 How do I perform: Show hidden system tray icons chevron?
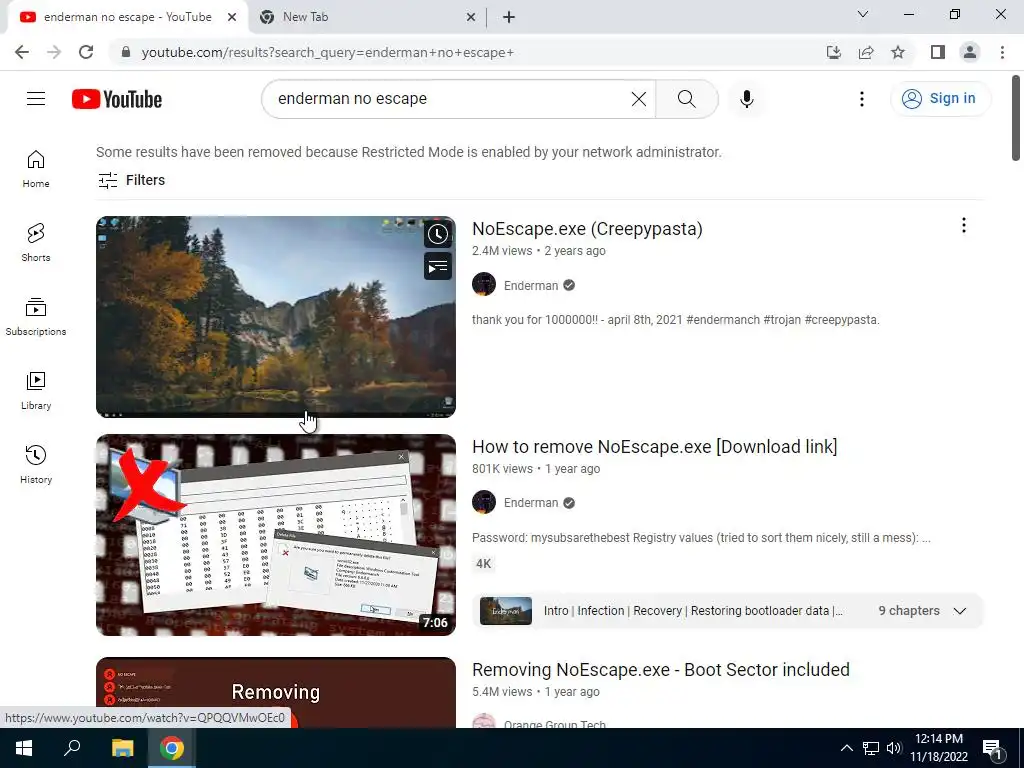pyautogui.click(x=846, y=748)
